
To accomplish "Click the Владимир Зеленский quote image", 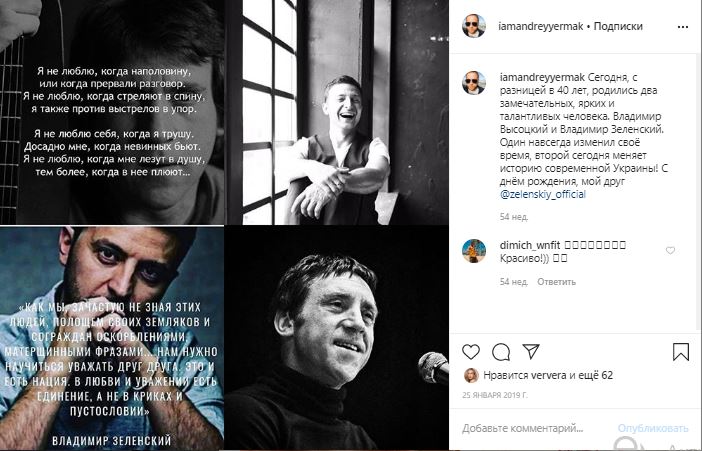I will 112,338.
